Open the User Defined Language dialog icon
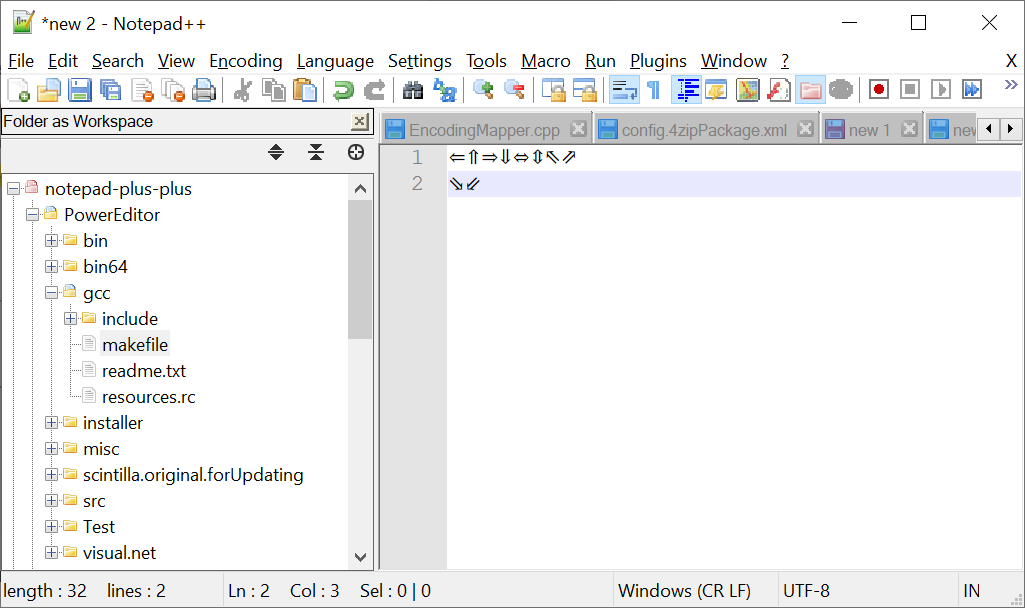1025x608 pixels. 716,90
